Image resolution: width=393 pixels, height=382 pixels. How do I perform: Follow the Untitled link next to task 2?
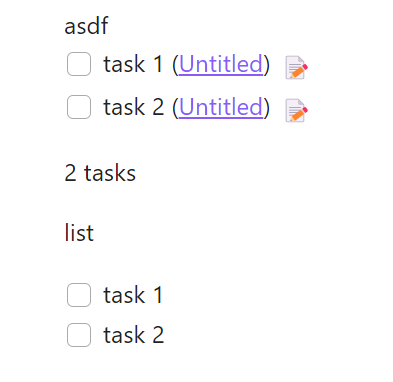tap(221, 107)
